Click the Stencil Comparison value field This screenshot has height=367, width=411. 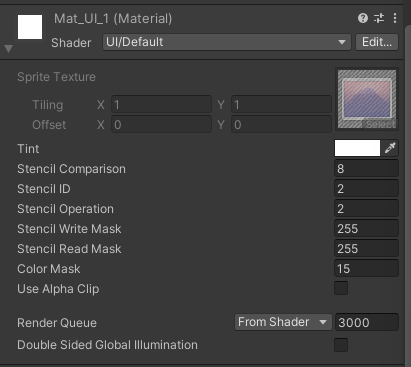[x=366, y=168]
